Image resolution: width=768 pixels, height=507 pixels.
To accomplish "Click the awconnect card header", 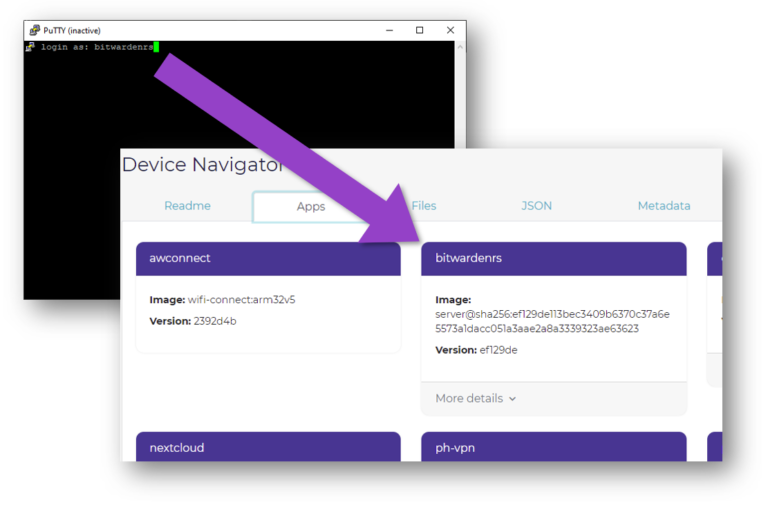I will pyautogui.click(x=268, y=258).
